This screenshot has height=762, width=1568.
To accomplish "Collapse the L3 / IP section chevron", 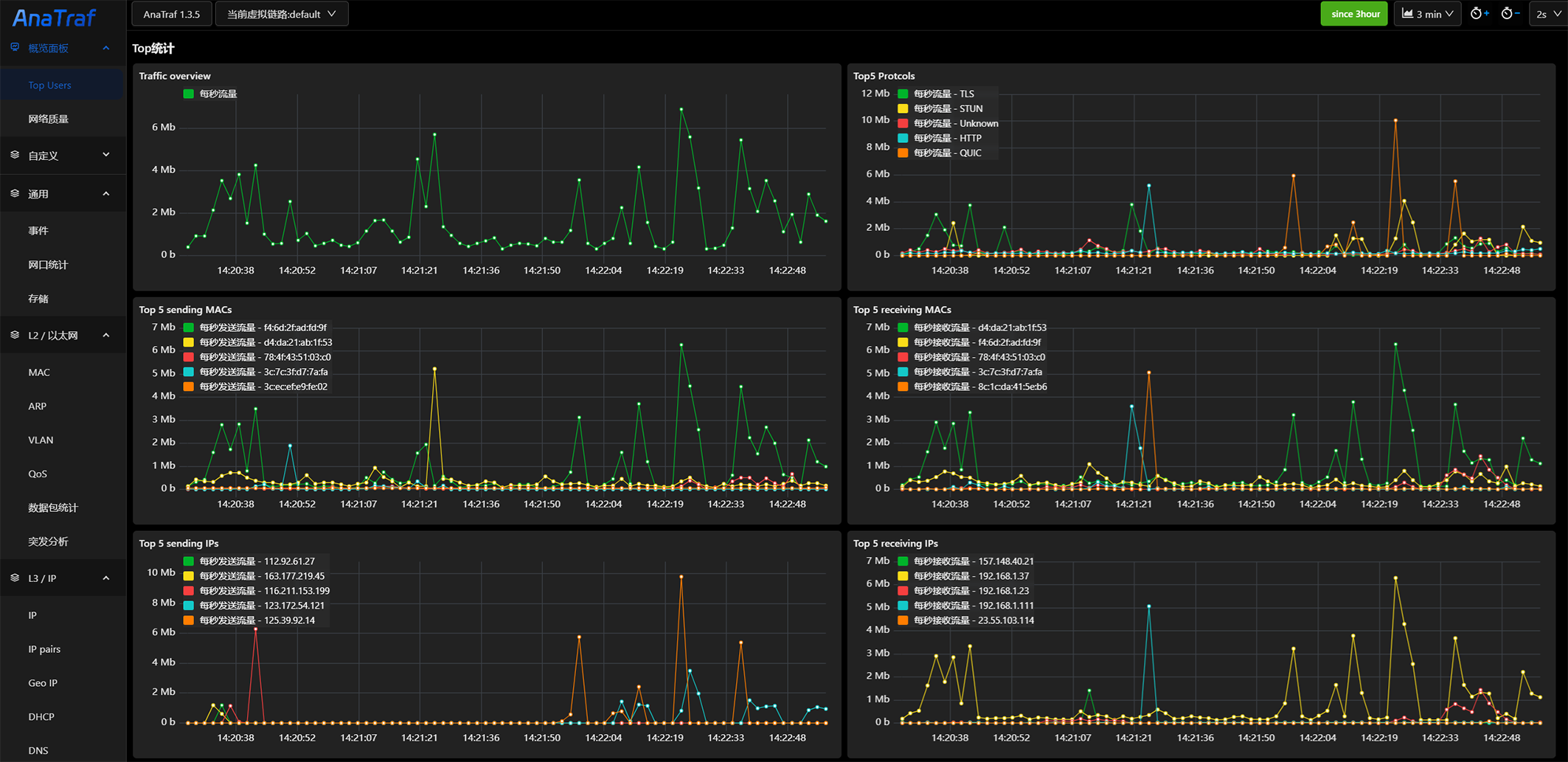I will (106, 578).
